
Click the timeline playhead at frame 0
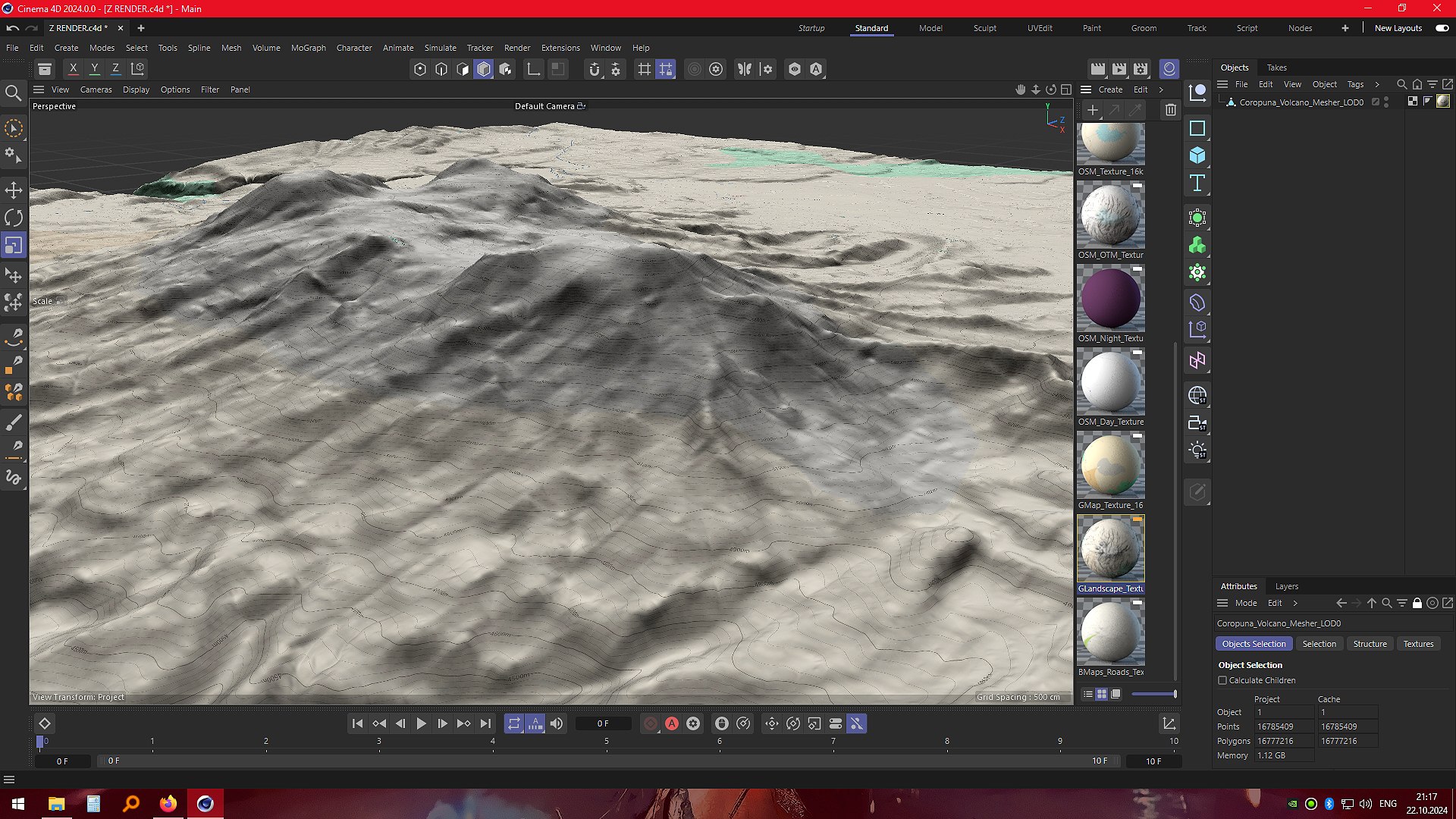click(40, 742)
